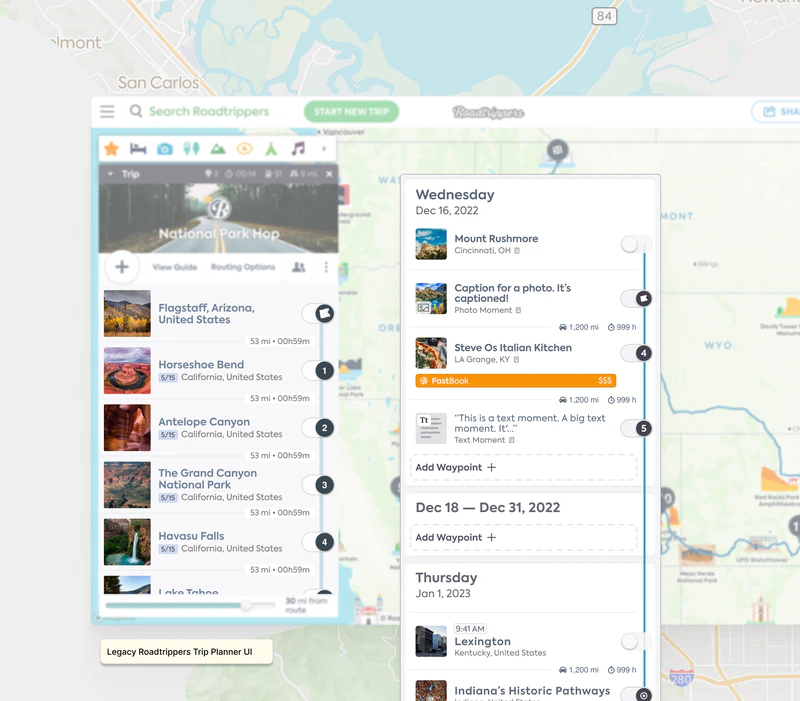Screen dimensions: 800x701
Task: Click the note icon beside LA Grange, KY
Action: [516, 360]
